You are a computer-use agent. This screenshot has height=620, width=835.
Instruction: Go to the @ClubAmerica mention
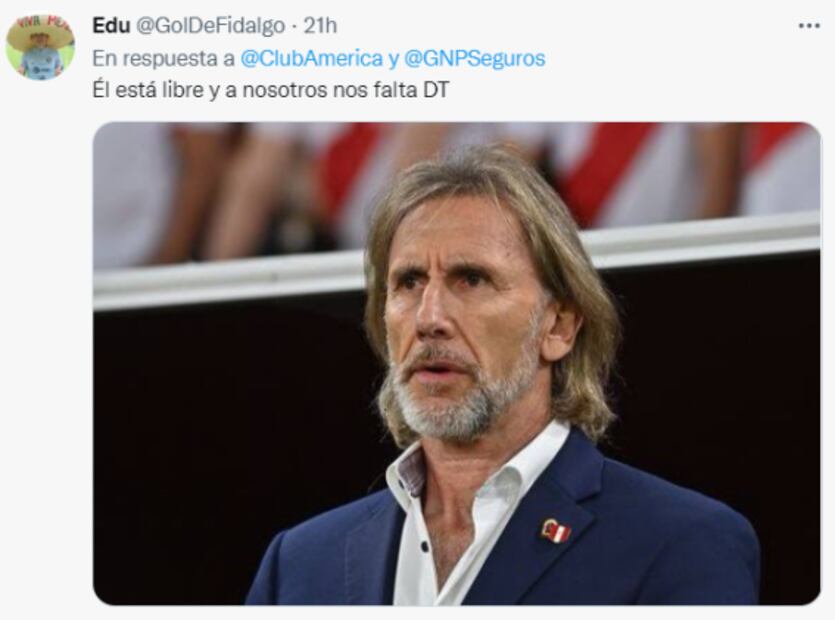click(312, 58)
